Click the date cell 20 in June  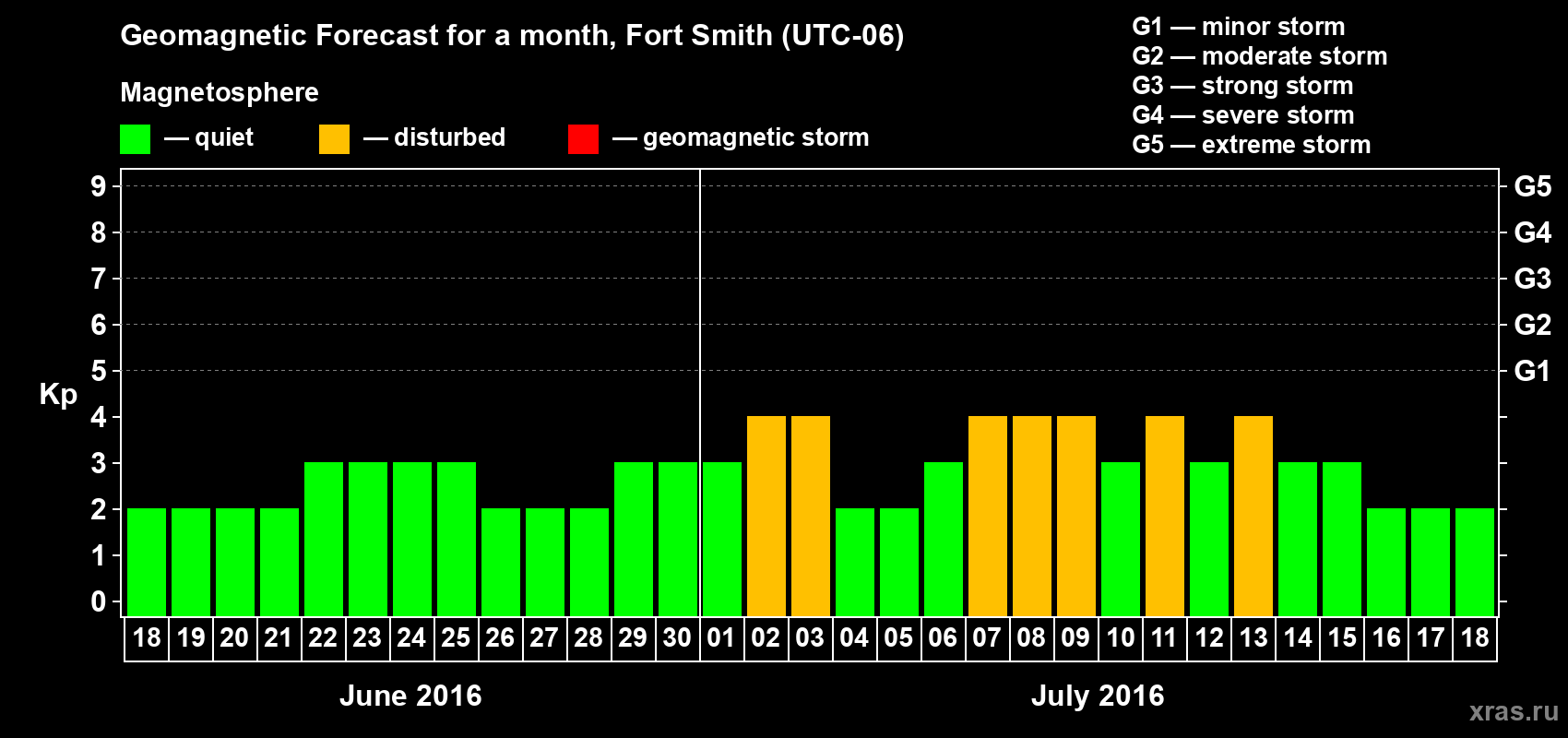pos(235,638)
